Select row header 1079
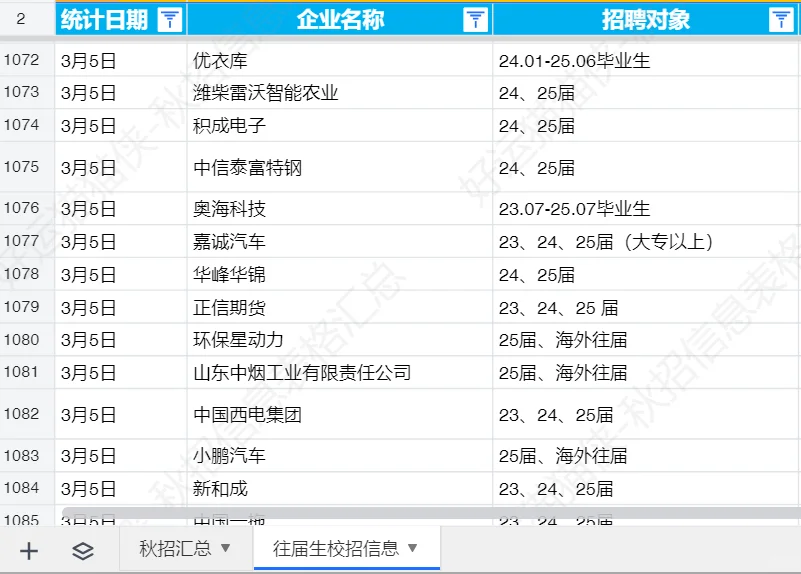This screenshot has height=574, width=801. coord(27,307)
